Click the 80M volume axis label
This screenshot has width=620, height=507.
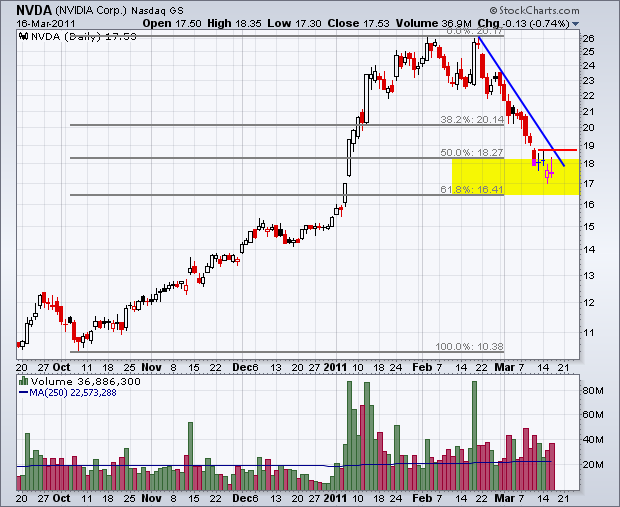[x=593, y=391]
